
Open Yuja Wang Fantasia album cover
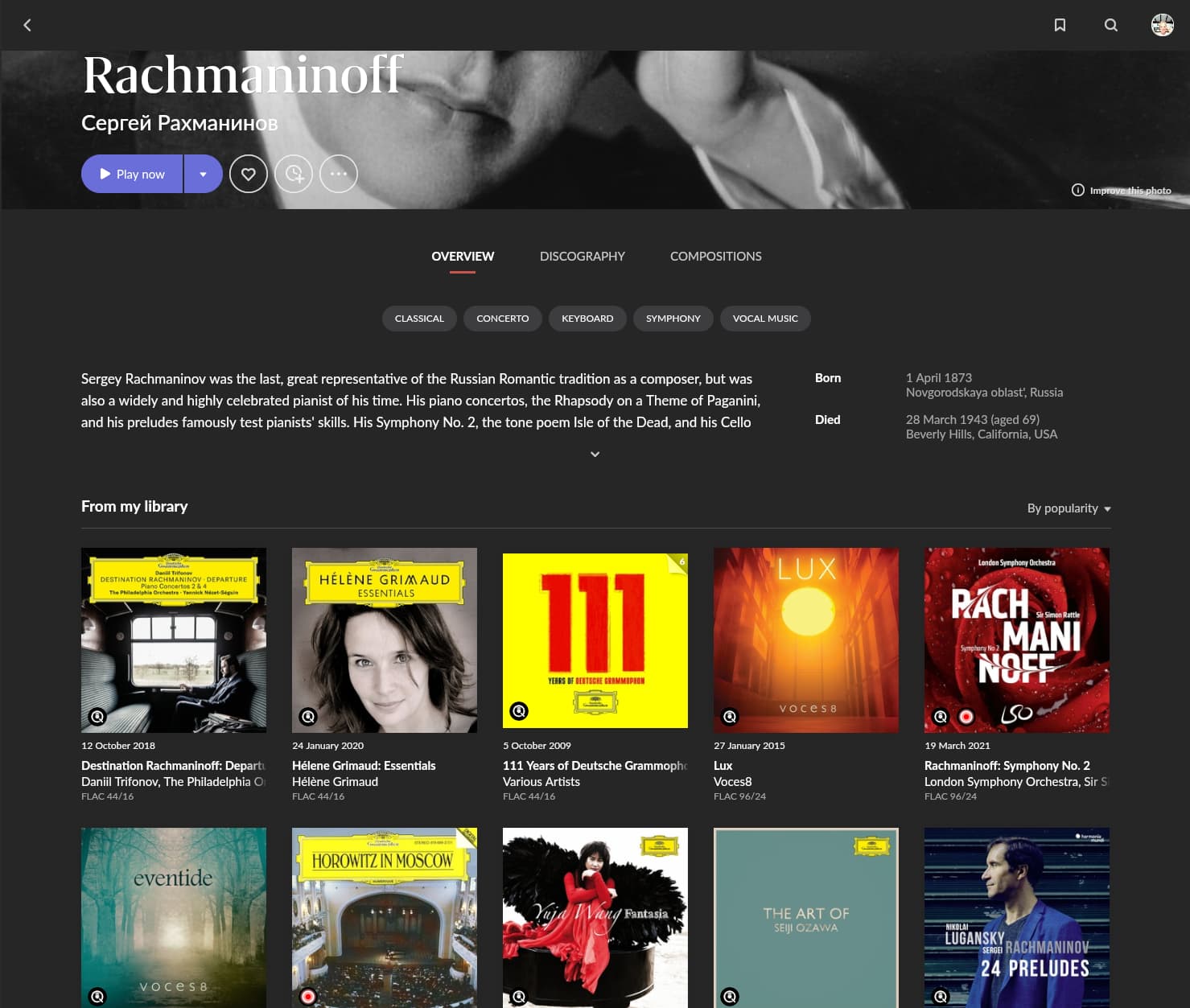pos(595,918)
